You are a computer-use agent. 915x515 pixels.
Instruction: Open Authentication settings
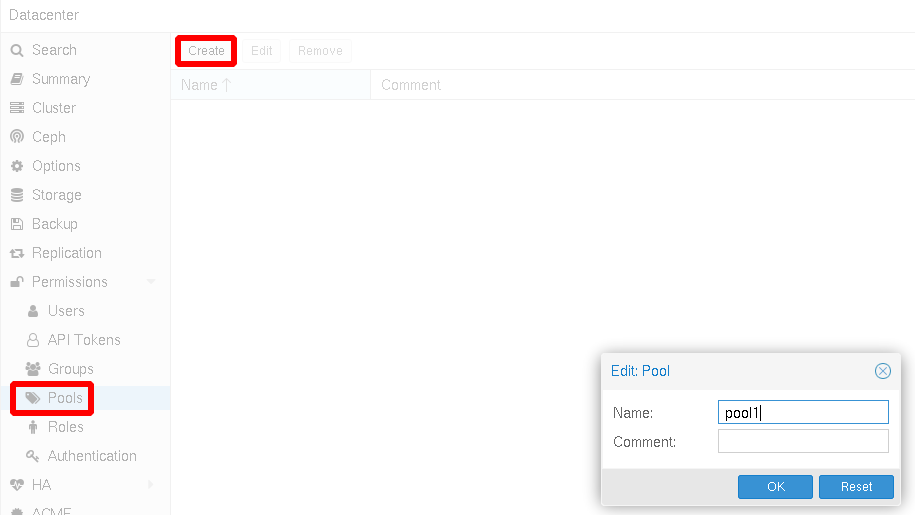point(91,456)
